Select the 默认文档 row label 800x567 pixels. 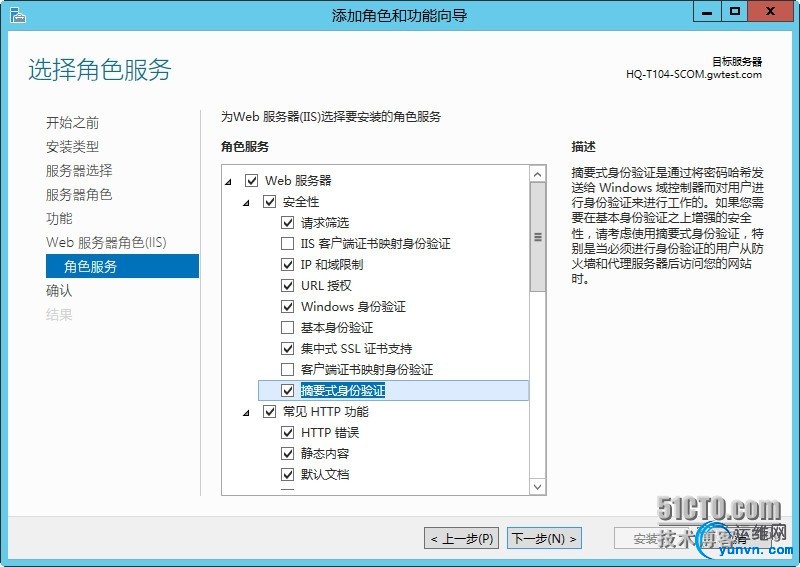coord(325,474)
